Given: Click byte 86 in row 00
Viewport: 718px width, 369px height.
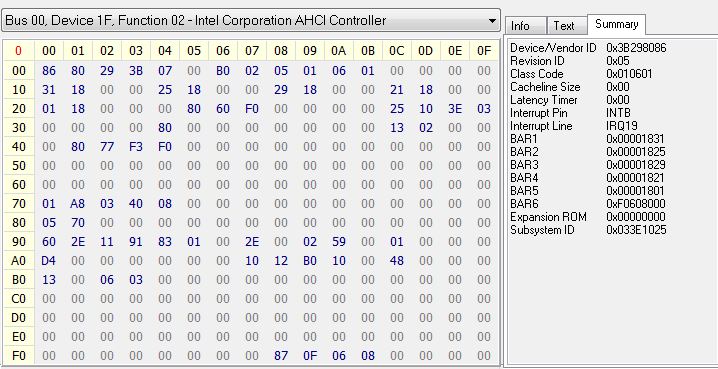Looking at the screenshot, I should 49,71.
